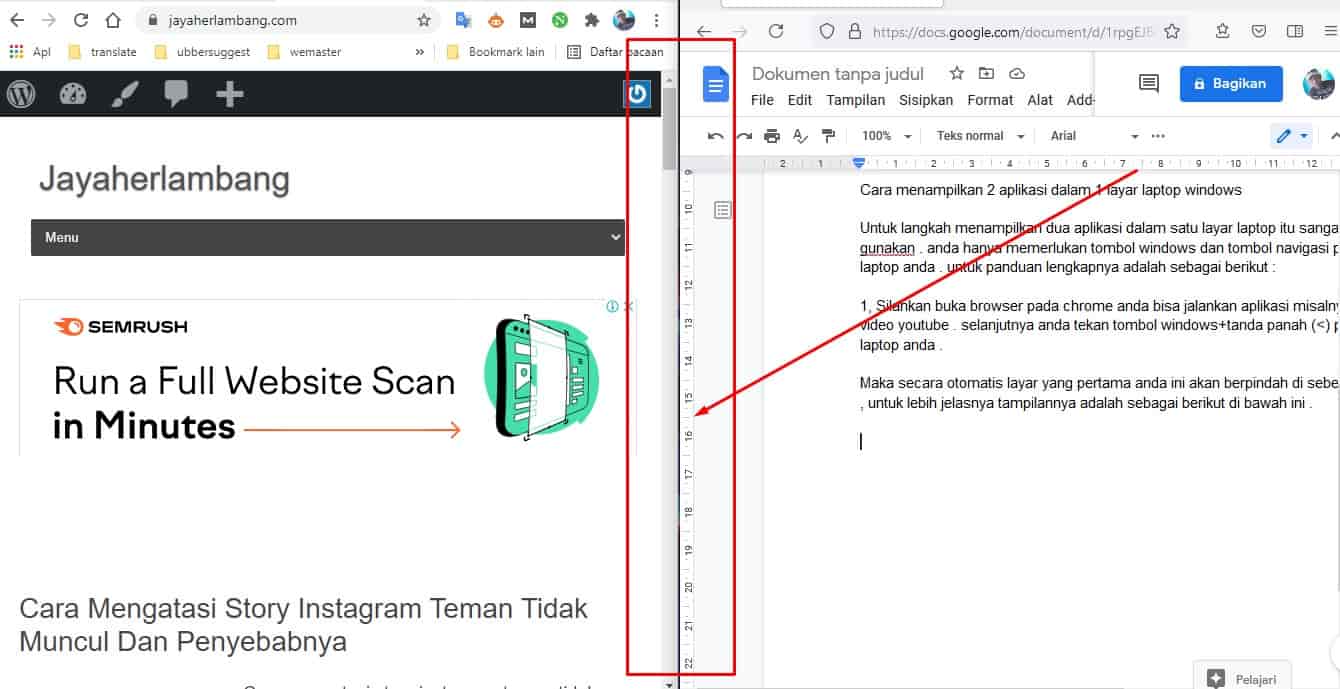The image size is (1340, 689).
Task: Open the orange Ubersuggest extension icon
Action: 495,20
